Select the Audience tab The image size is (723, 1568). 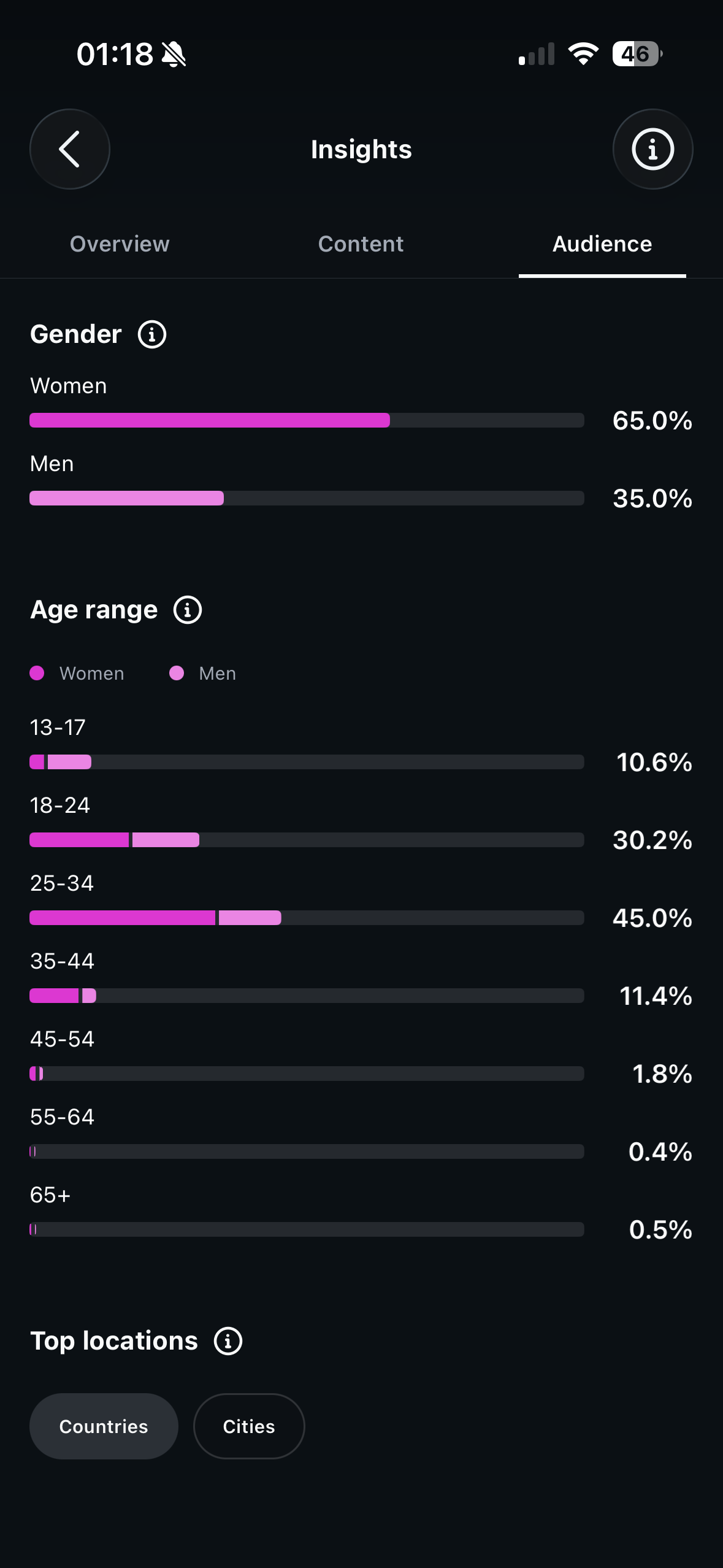coord(602,244)
